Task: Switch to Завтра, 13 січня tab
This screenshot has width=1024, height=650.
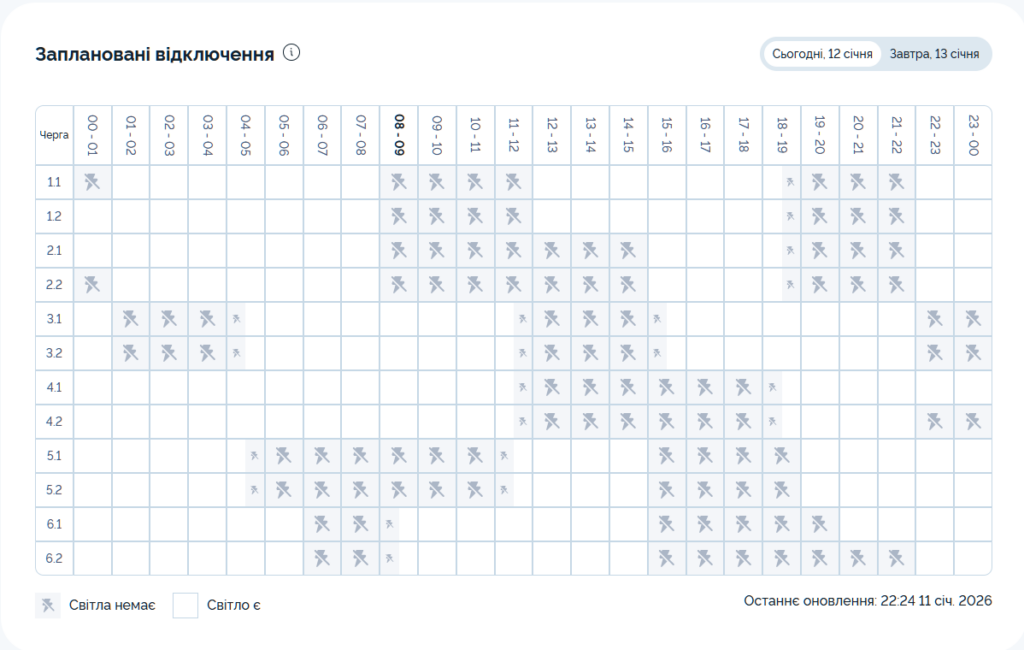Action: click(x=934, y=54)
